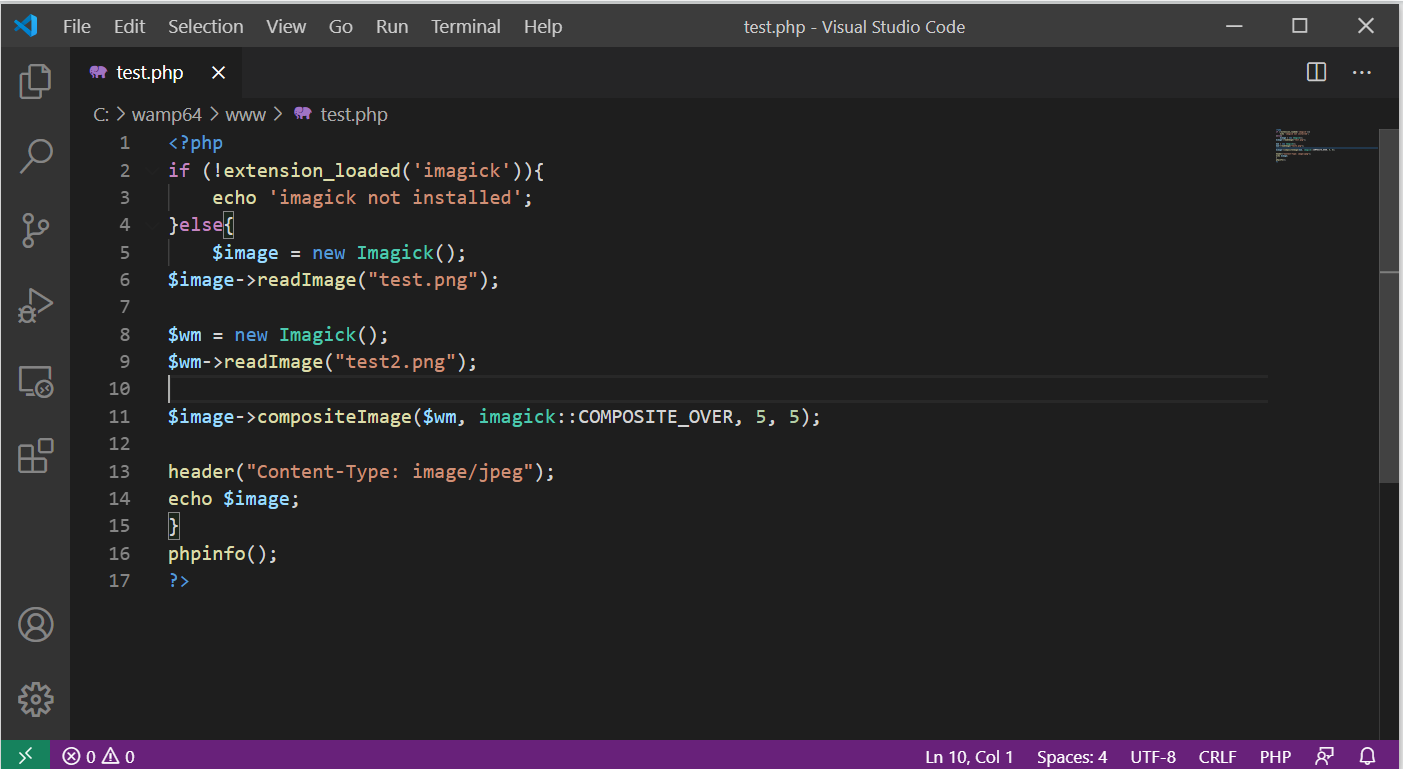Change indentation via Spaces: 4
Screen dimensions: 1403x769
(x=1072, y=756)
